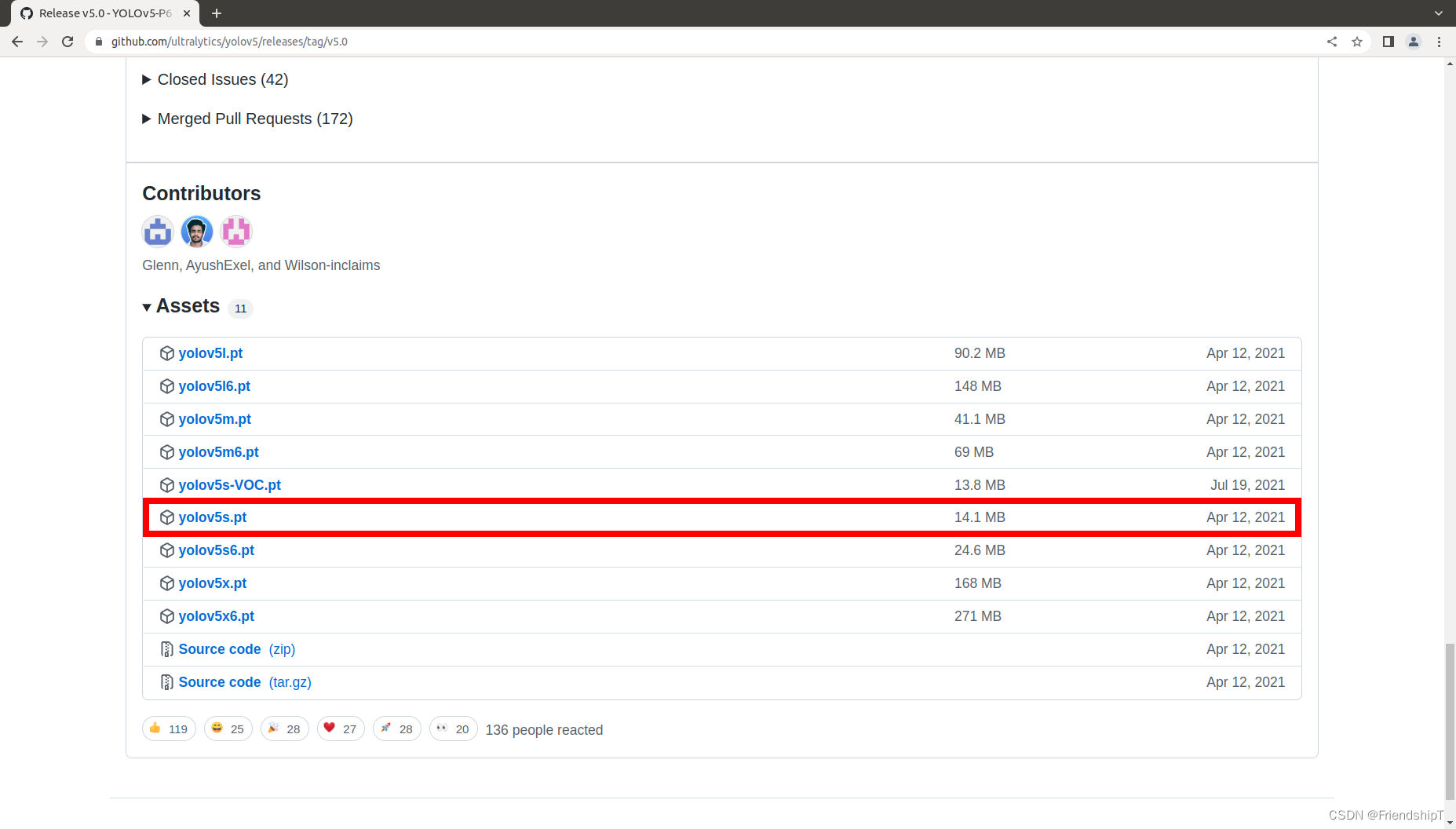
Task: Click the page vertical scrollbar thumb
Action: [x=1450, y=721]
